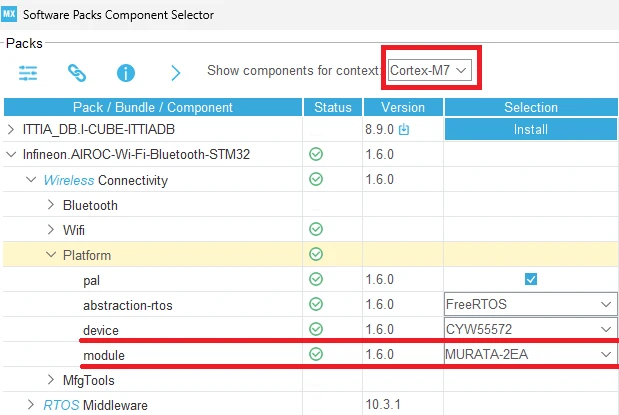Click the blue info icon

pos(126,72)
